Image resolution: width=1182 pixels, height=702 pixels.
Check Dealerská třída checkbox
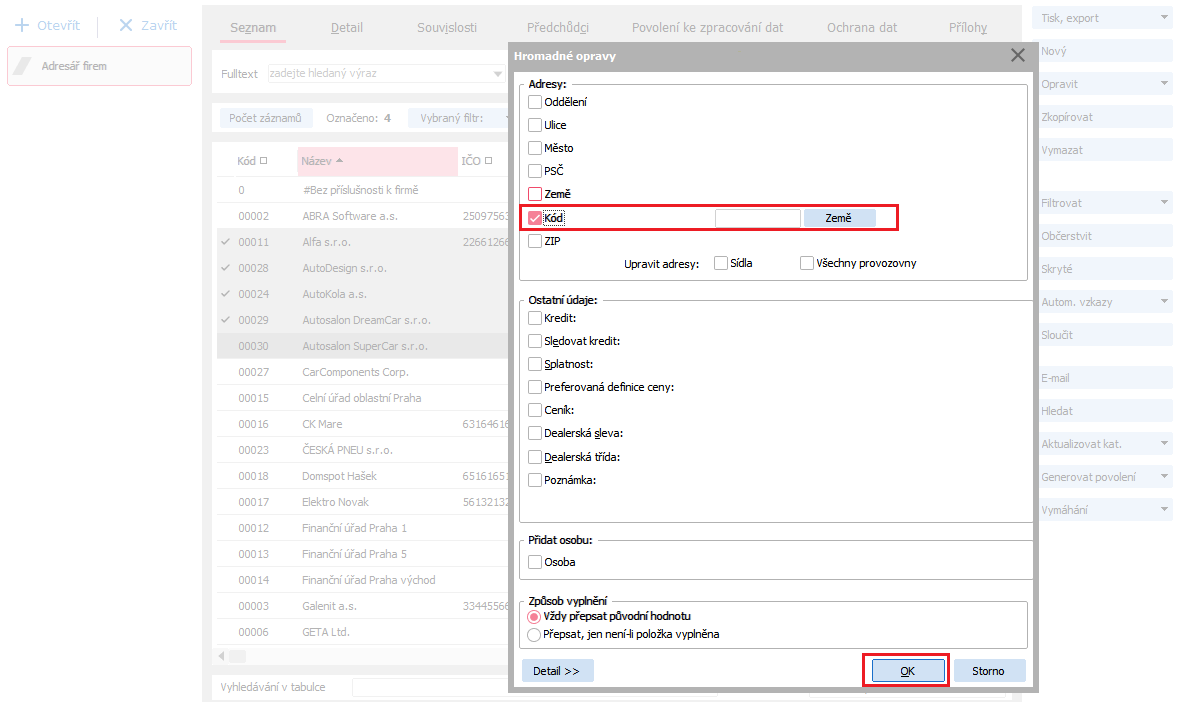534,457
